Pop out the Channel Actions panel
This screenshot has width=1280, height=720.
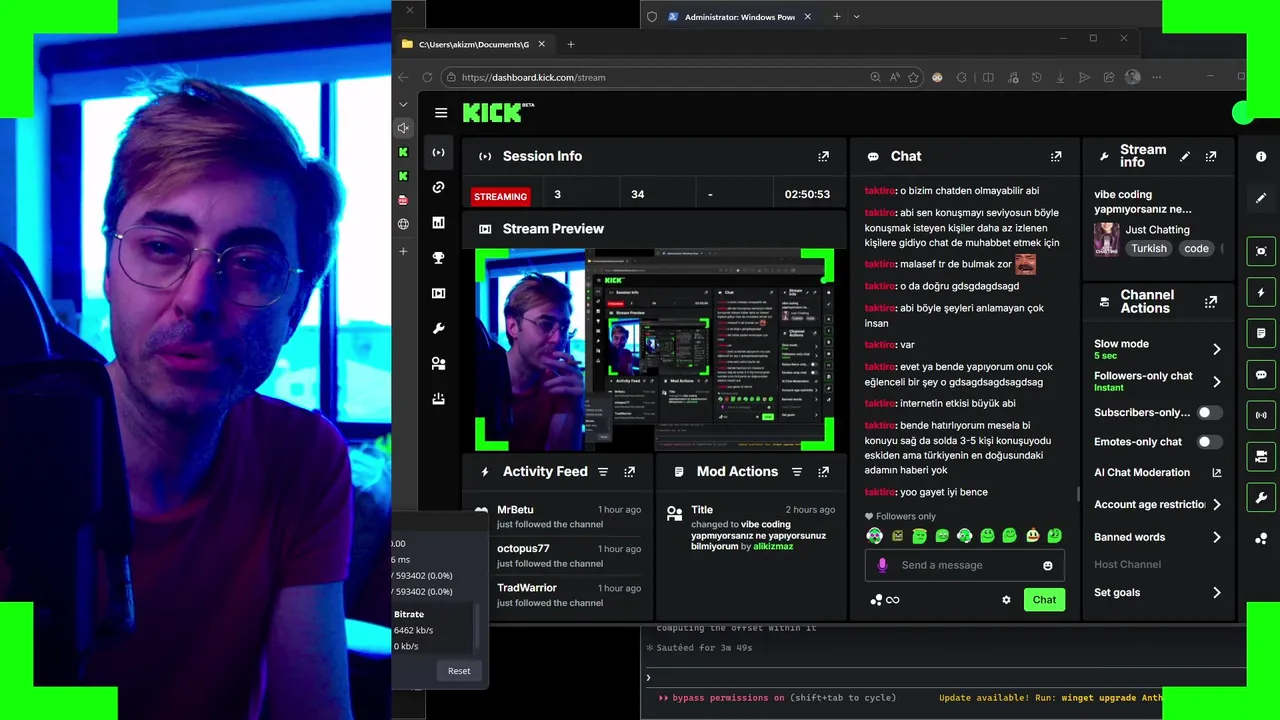tap(1211, 301)
